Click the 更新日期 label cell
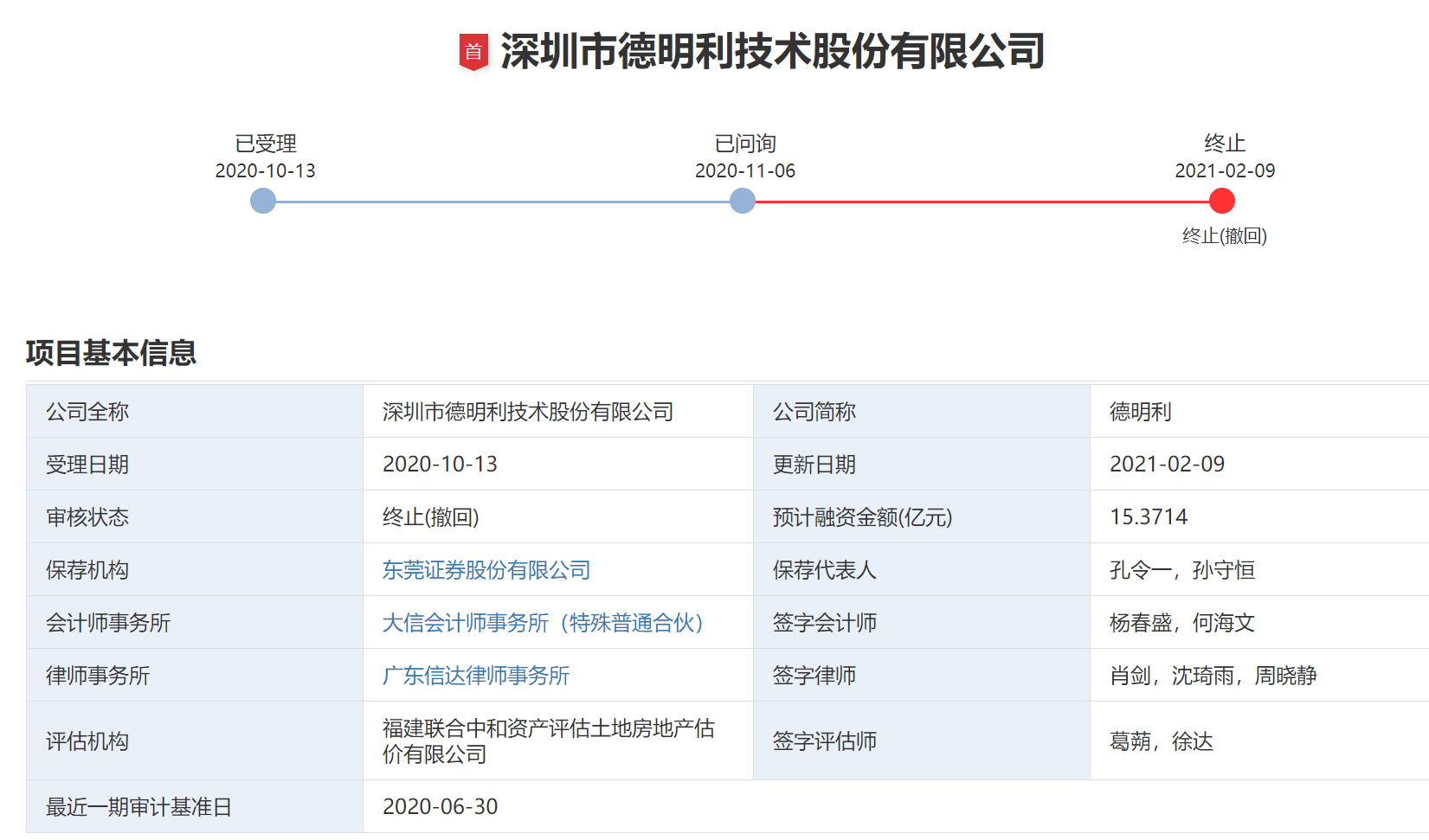Image resolution: width=1429 pixels, height=840 pixels. tap(922, 465)
